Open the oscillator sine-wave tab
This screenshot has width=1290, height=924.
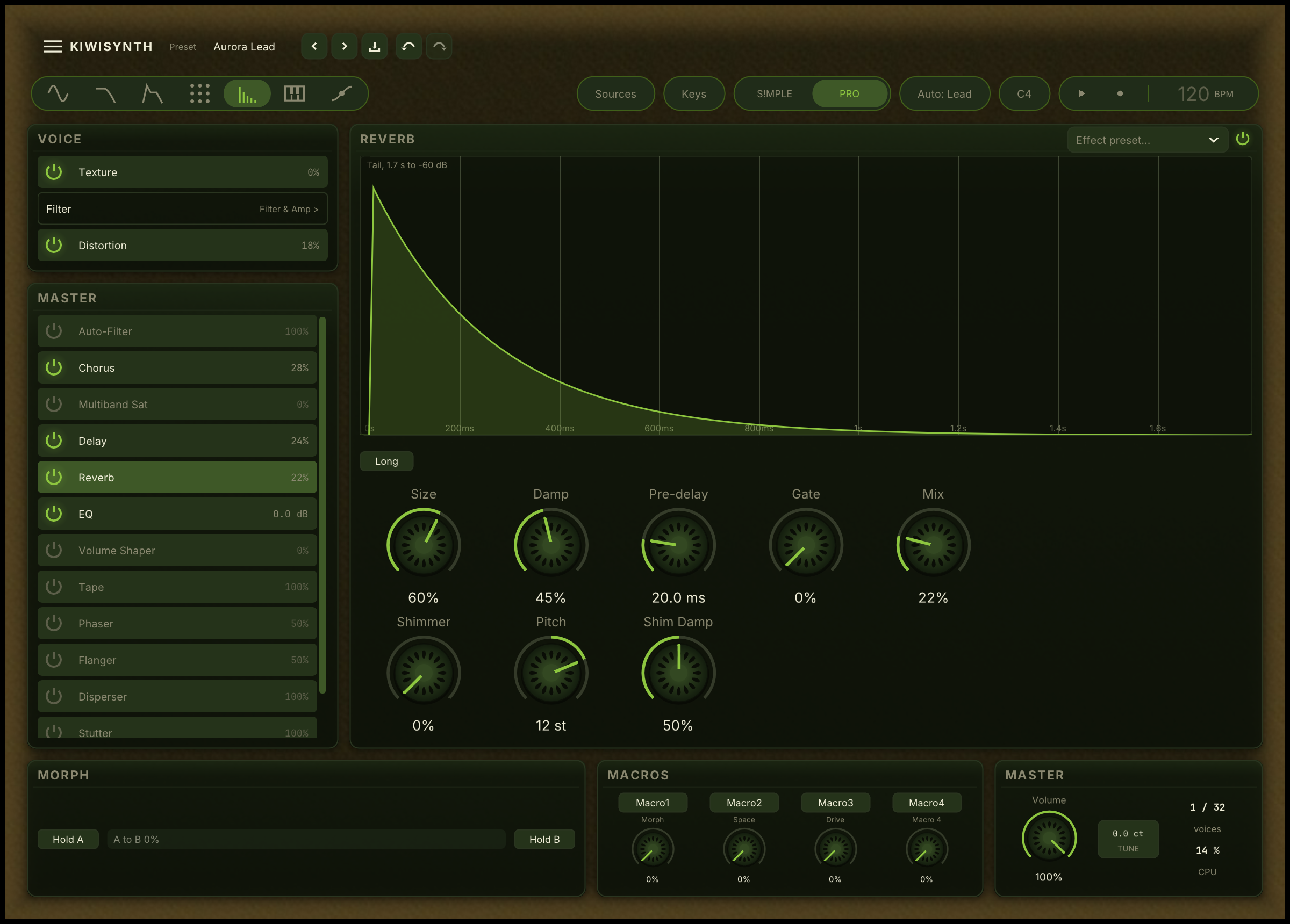point(58,94)
